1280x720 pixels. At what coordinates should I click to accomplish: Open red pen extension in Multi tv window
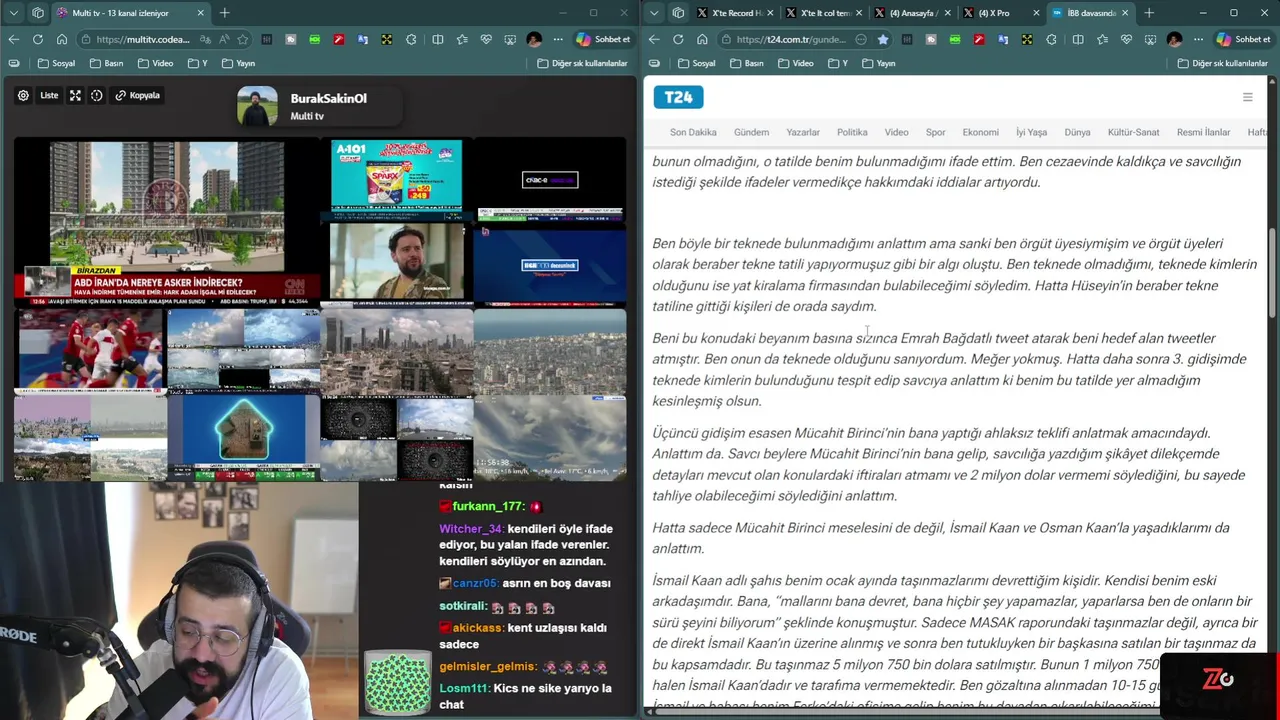pyautogui.click(x=339, y=39)
